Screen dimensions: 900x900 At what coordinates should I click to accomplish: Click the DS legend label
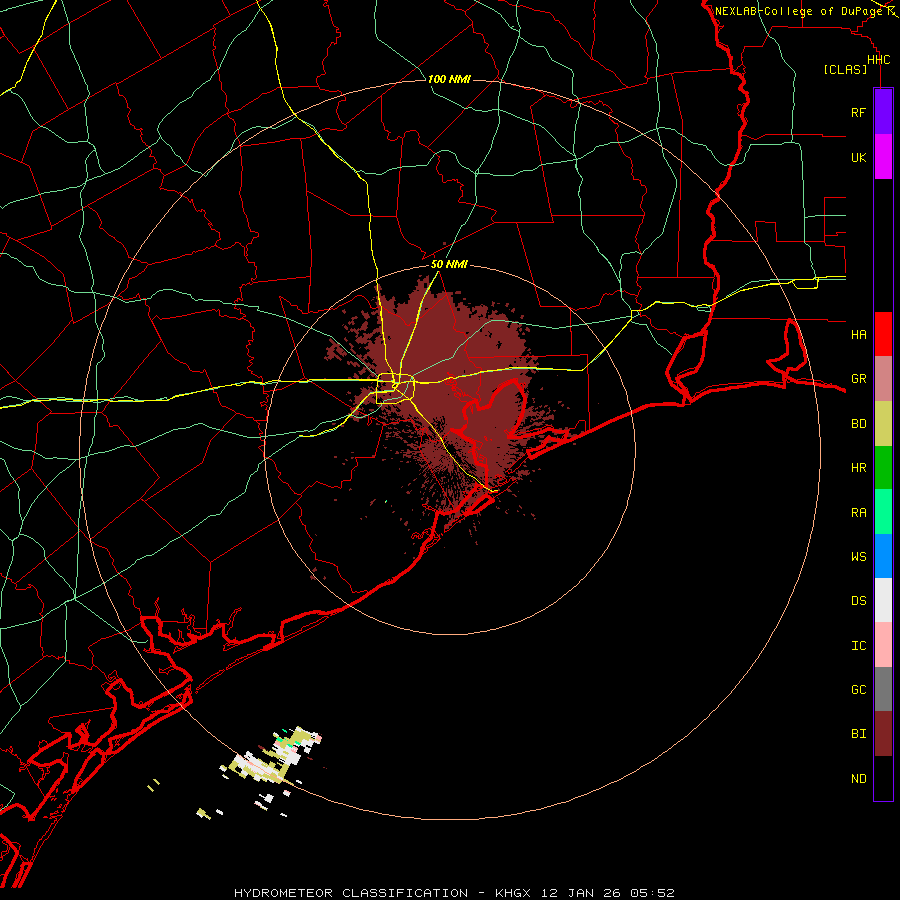(858, 600)
